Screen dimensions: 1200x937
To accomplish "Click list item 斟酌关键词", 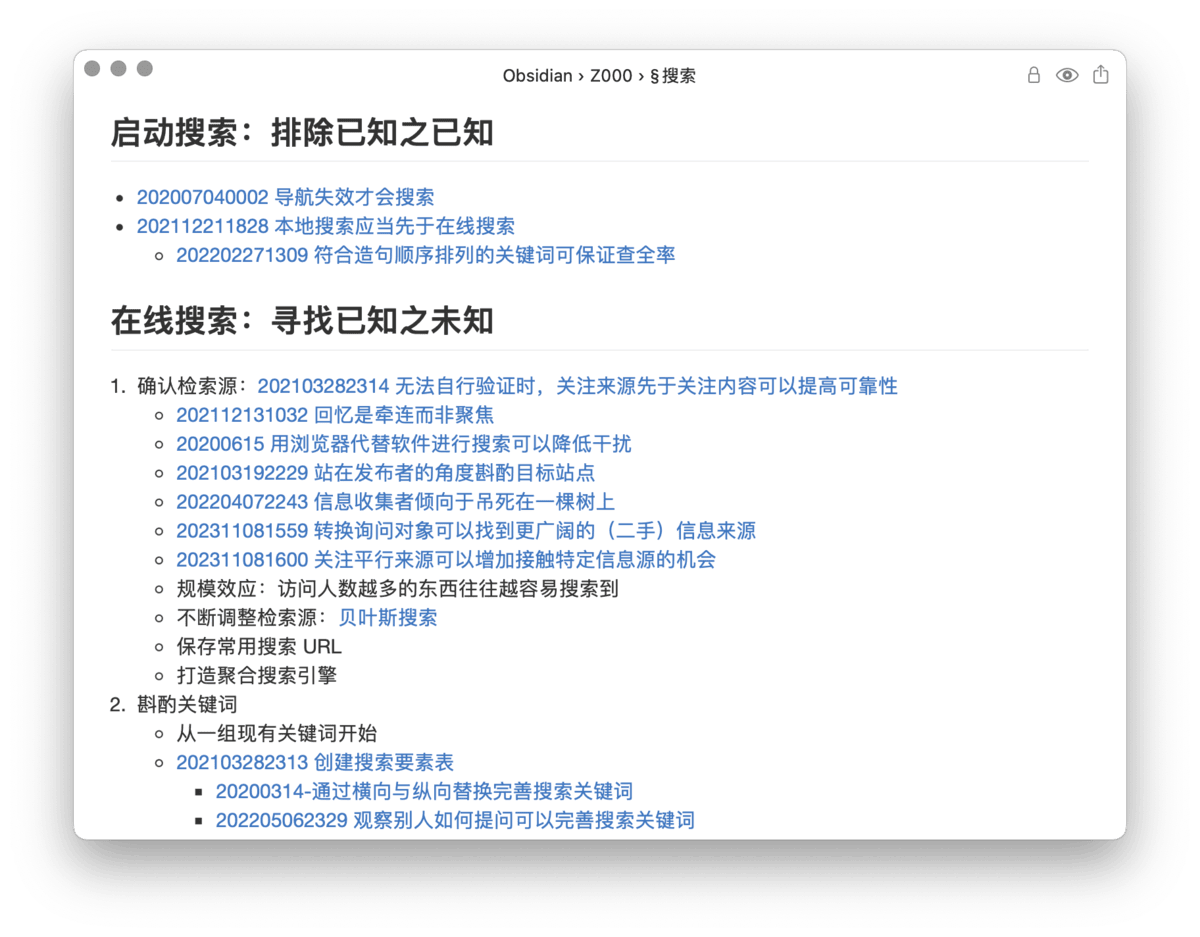I will point(187,705).
